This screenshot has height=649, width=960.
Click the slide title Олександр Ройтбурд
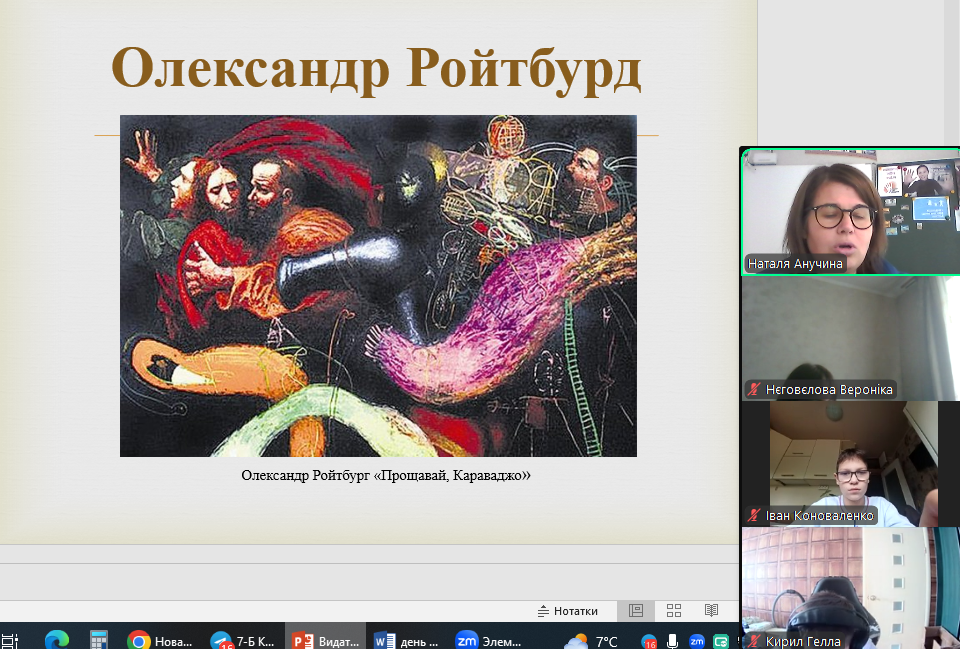[x=376, y=69]
